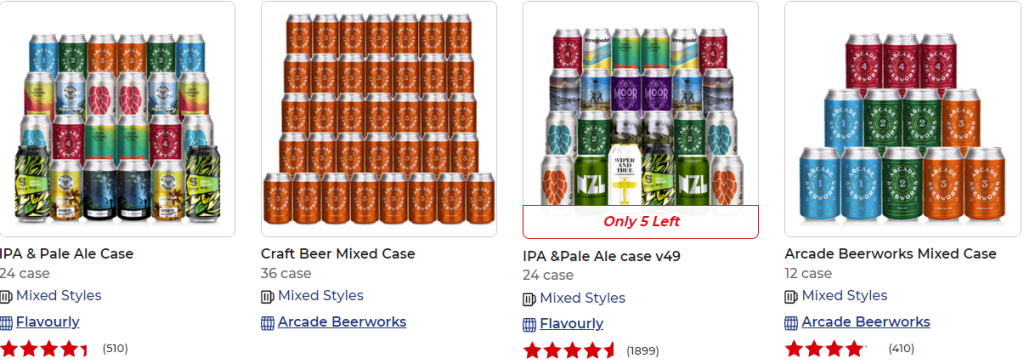This screenshot has height=364, width=1024.
Task: Click barrel icon beside v49 case's Flavourly link
Action: coord(530,325)
